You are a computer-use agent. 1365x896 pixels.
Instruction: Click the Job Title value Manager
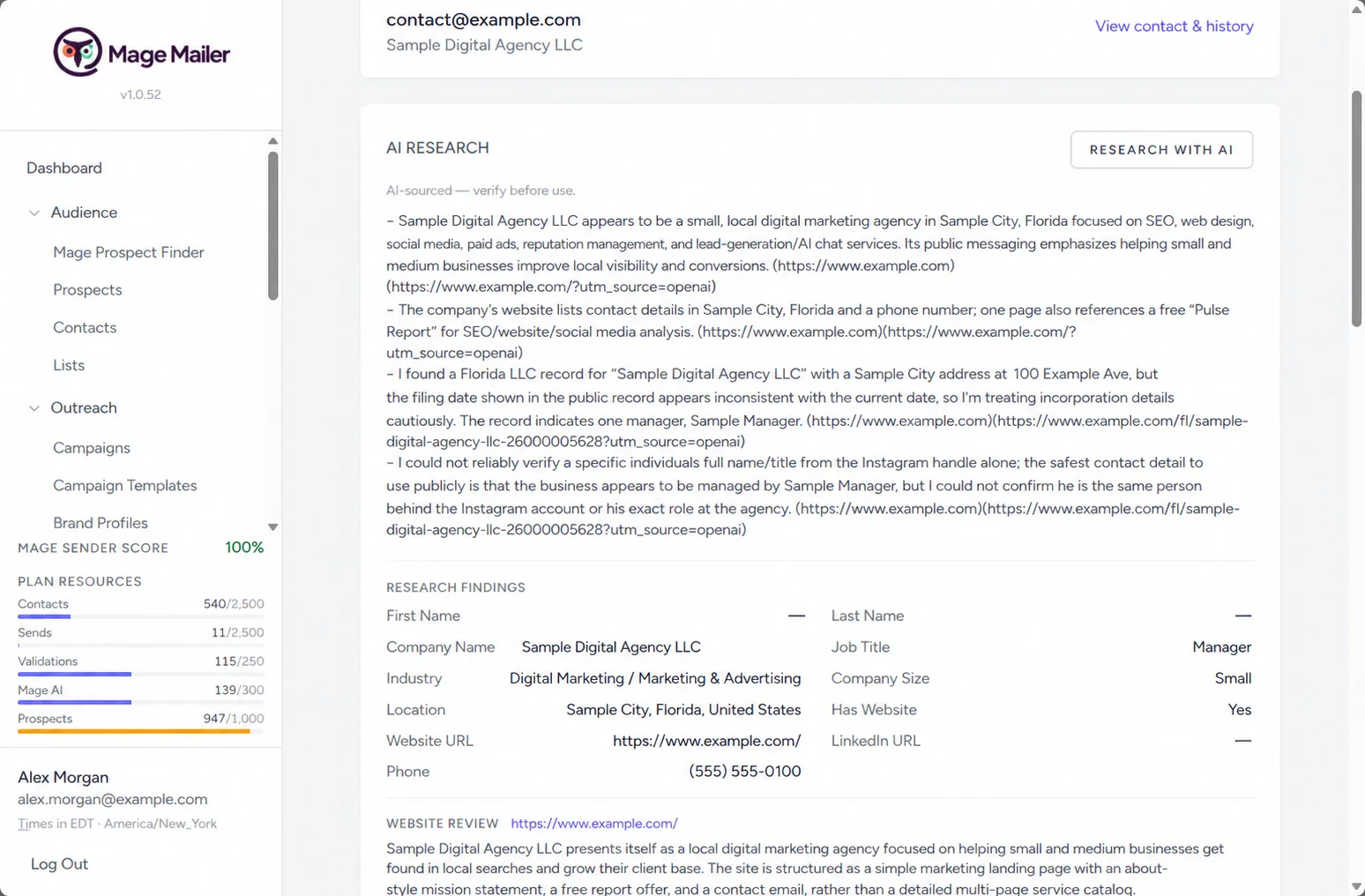pos(1222,647)
